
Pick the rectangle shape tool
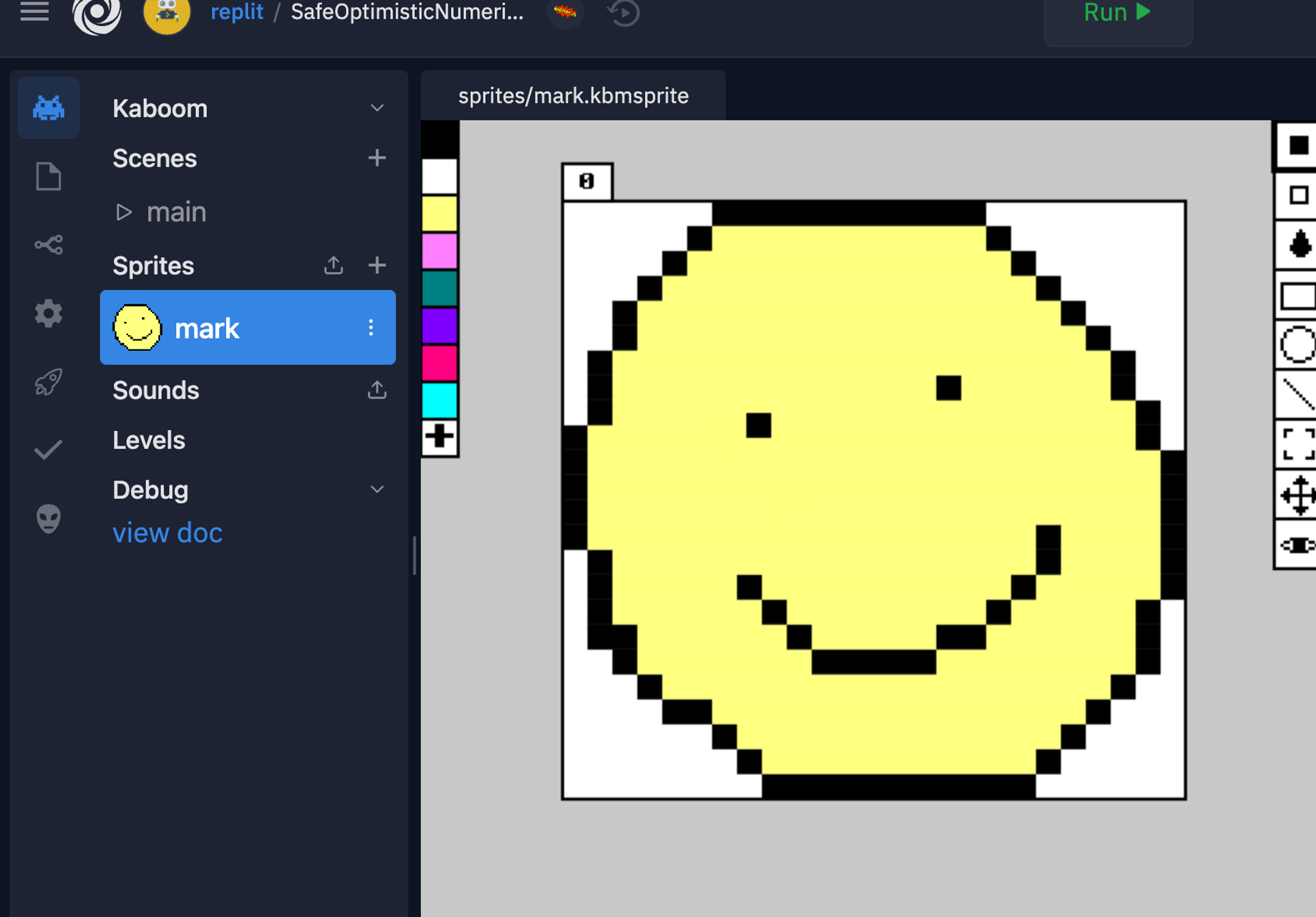(1298, 296)
